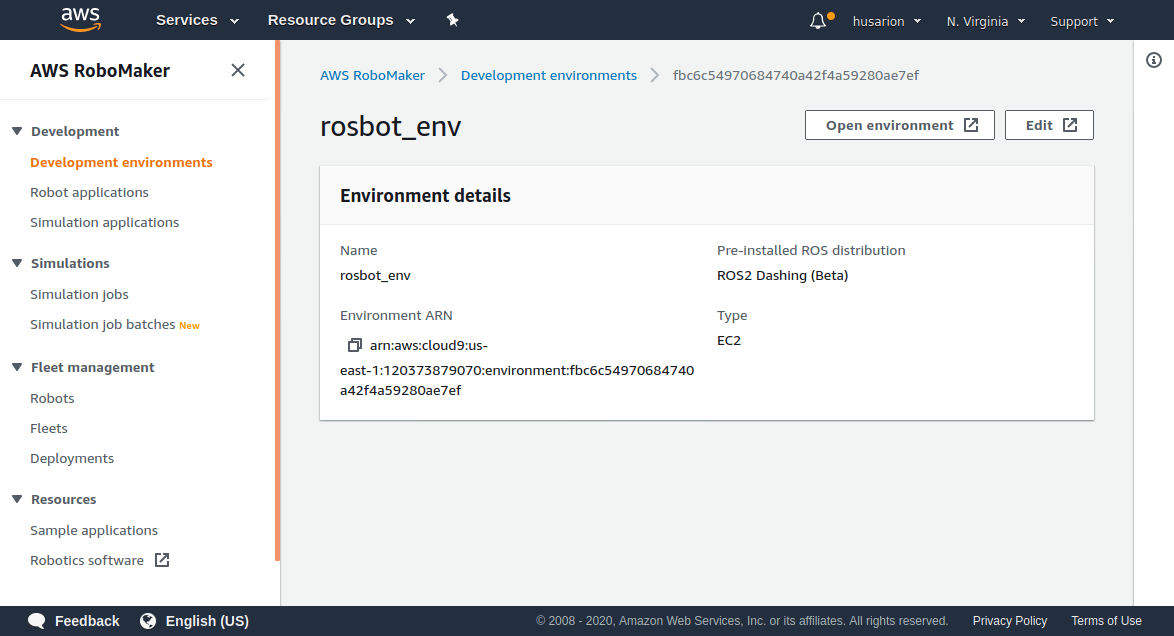Click external link icon beside Robotics software
This screenshot has height=636, width=1174.
[x=162, y=560]
